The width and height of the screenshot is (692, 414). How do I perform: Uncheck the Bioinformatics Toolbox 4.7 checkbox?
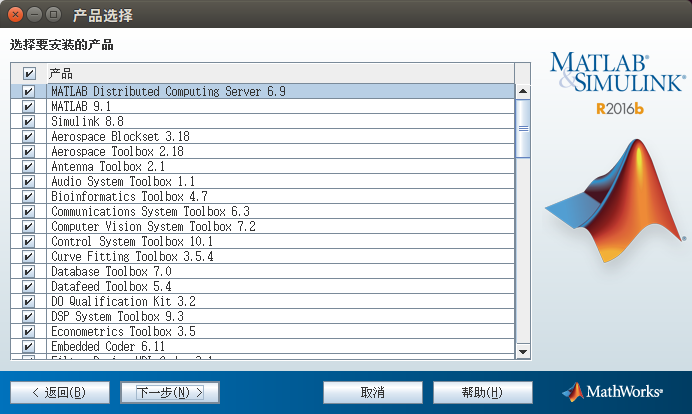click(x=28, y=196)
